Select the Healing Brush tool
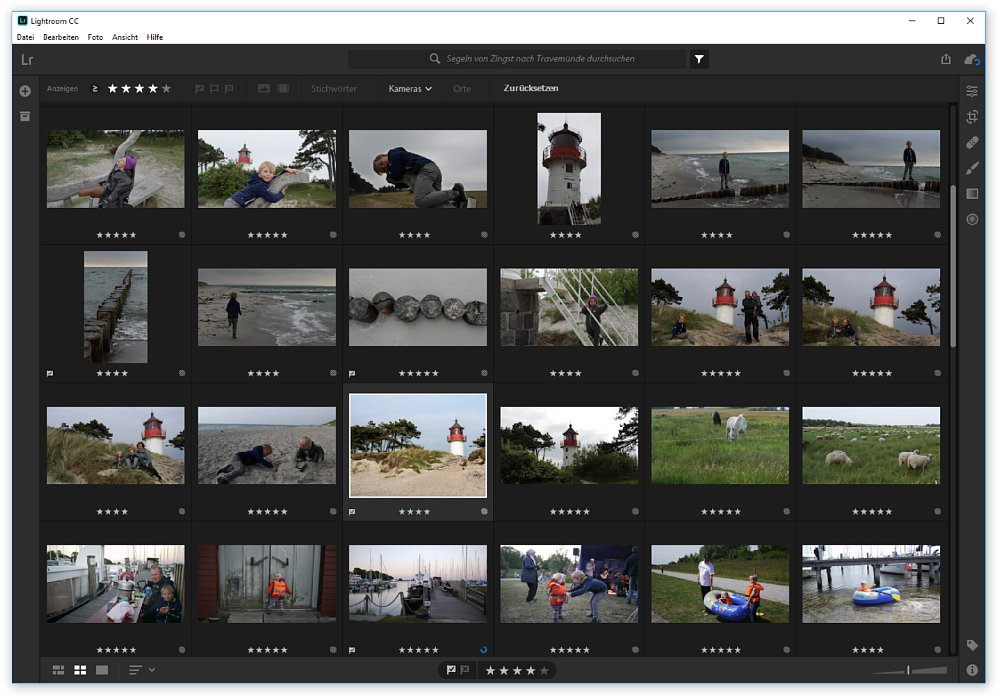1000x698 pixels. 971,143
